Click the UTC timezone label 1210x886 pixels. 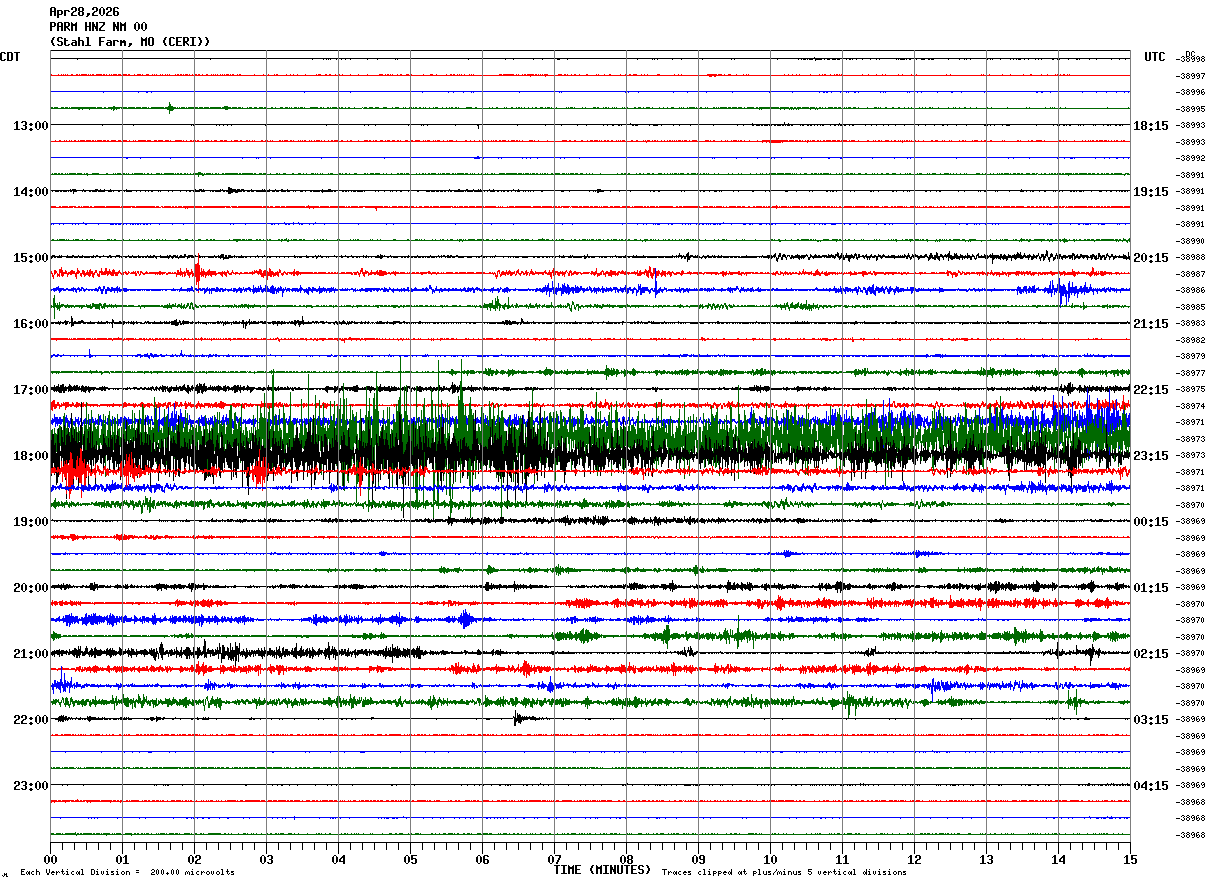[1155, 57]
